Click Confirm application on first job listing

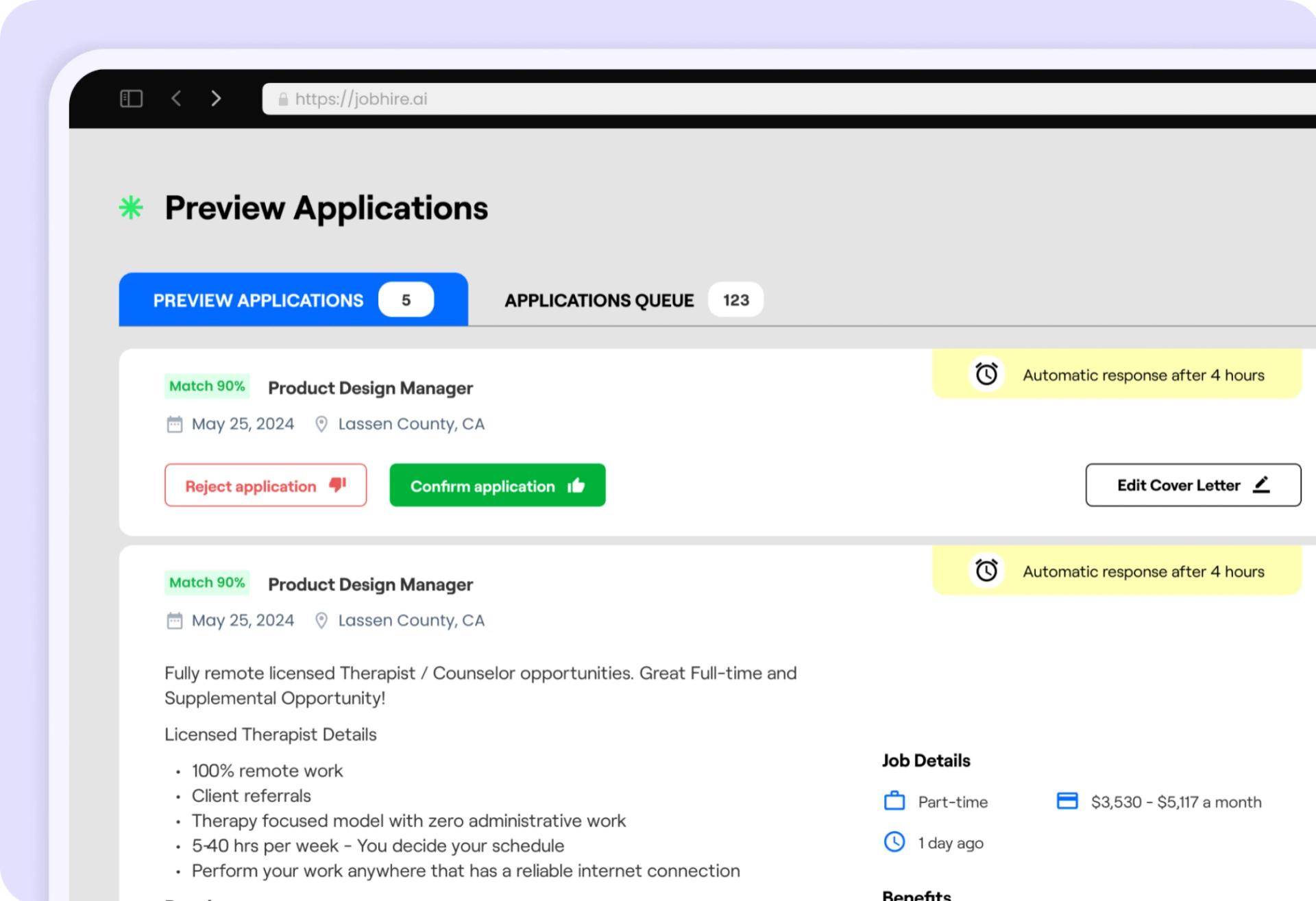(x=498, y=485)
